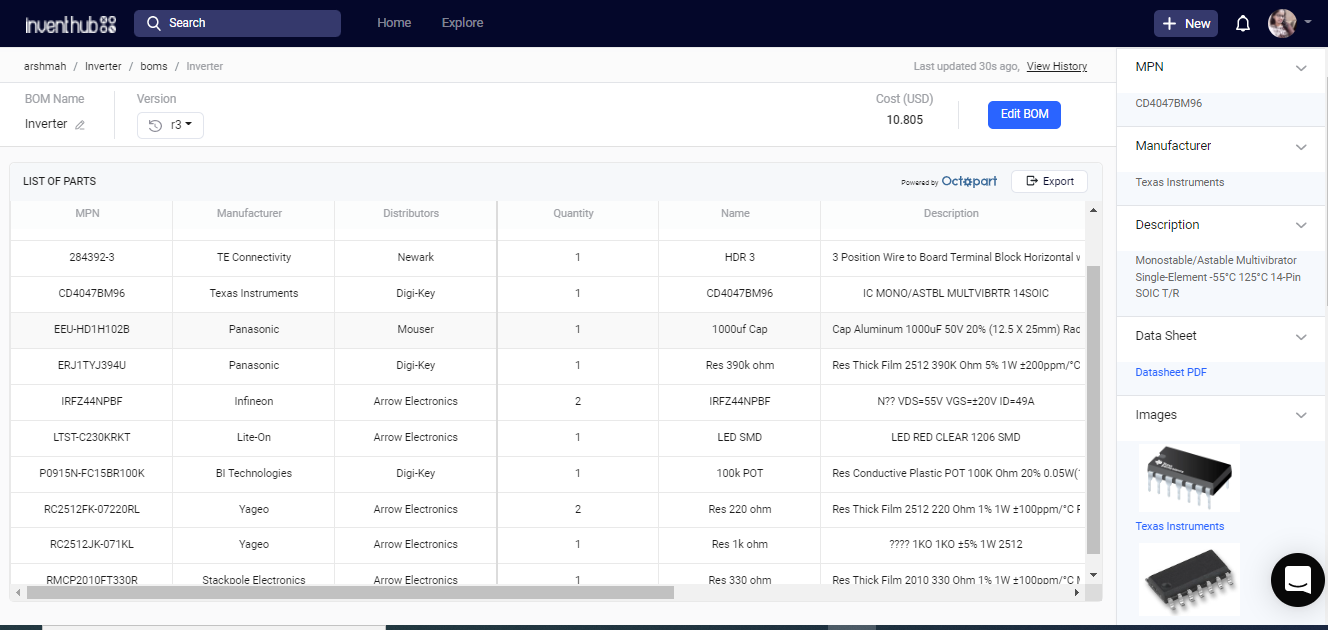
Task: Select the CD4047BM96 MPN cell
Action: (x=92, y=294)
